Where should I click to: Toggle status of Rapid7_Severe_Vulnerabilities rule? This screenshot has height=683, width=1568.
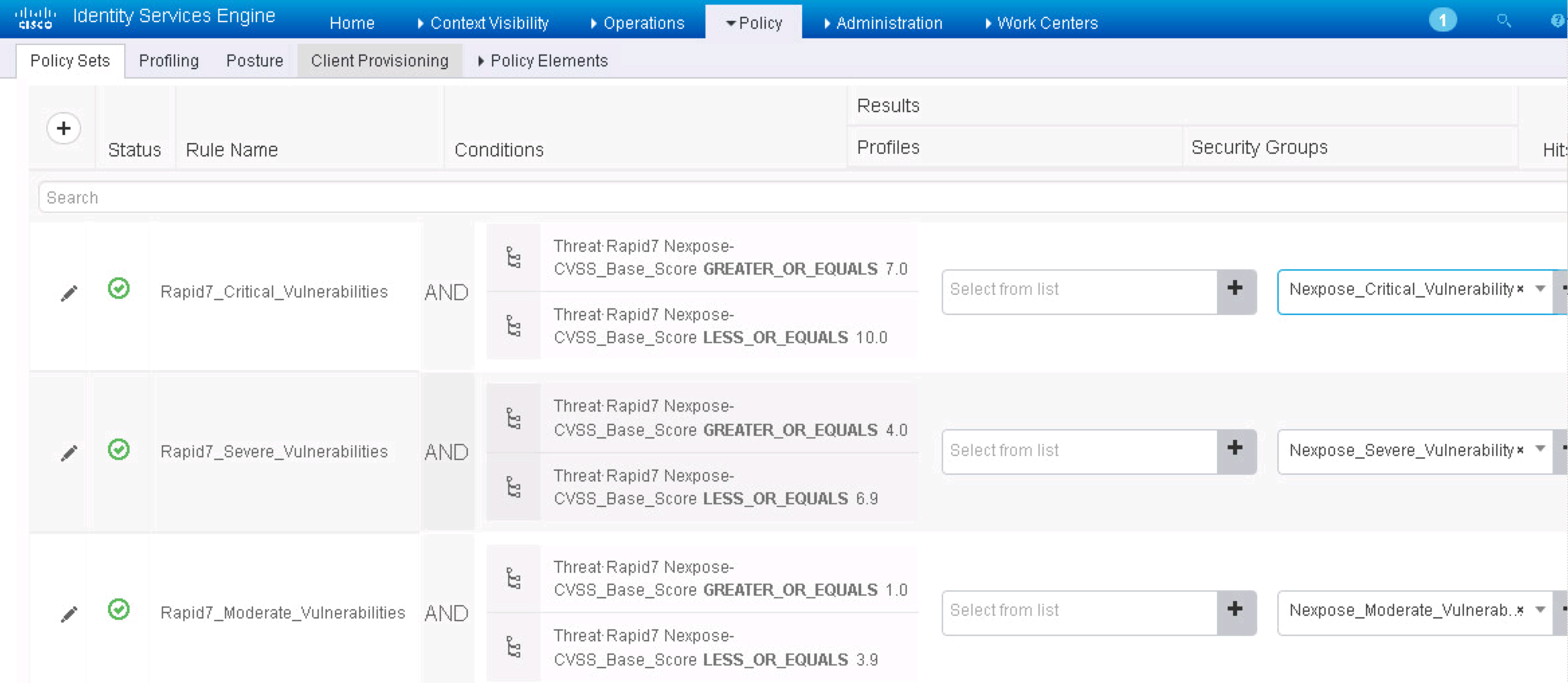pos(119,449)
